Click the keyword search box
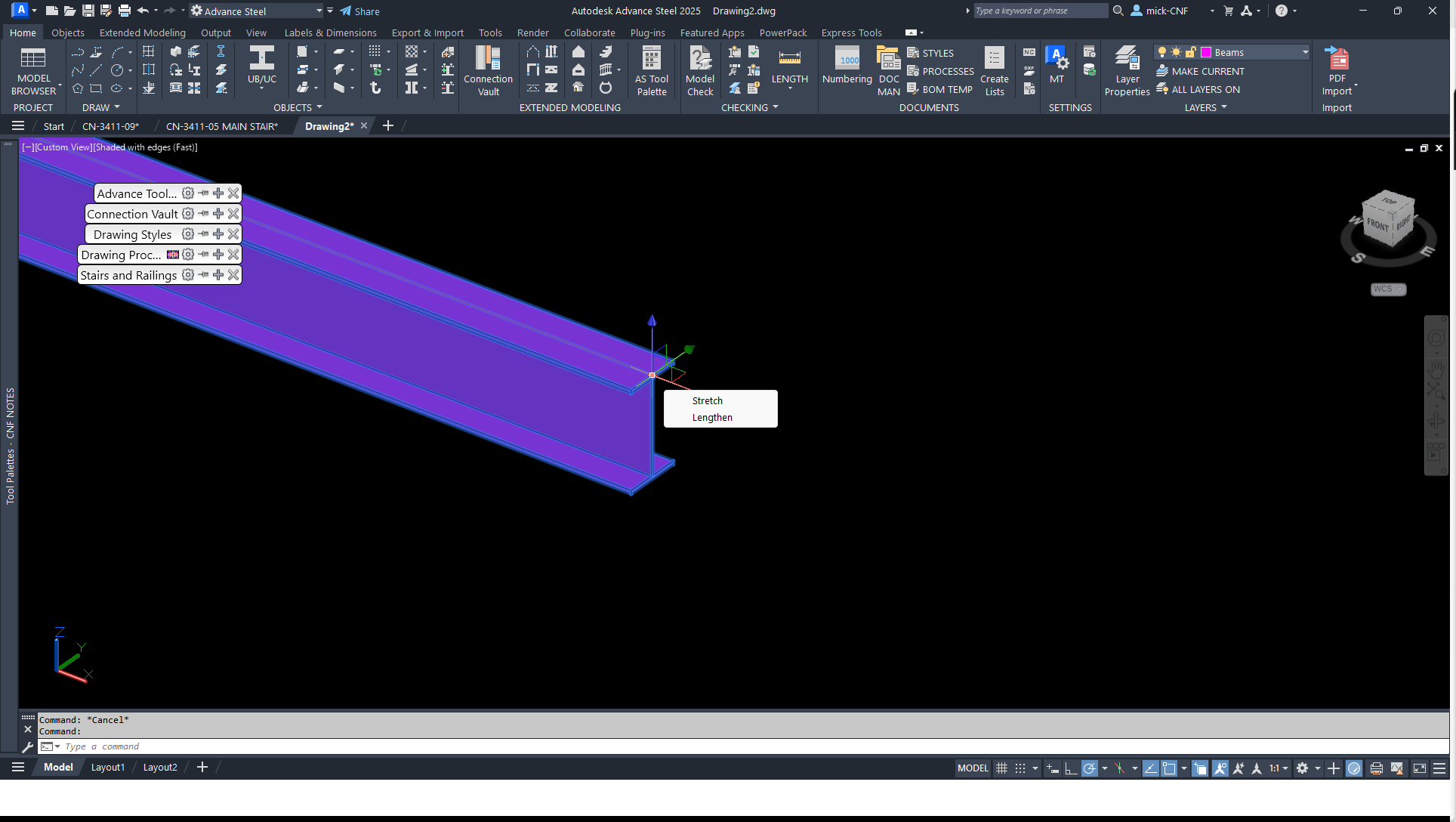 (x=1040, y=11)
